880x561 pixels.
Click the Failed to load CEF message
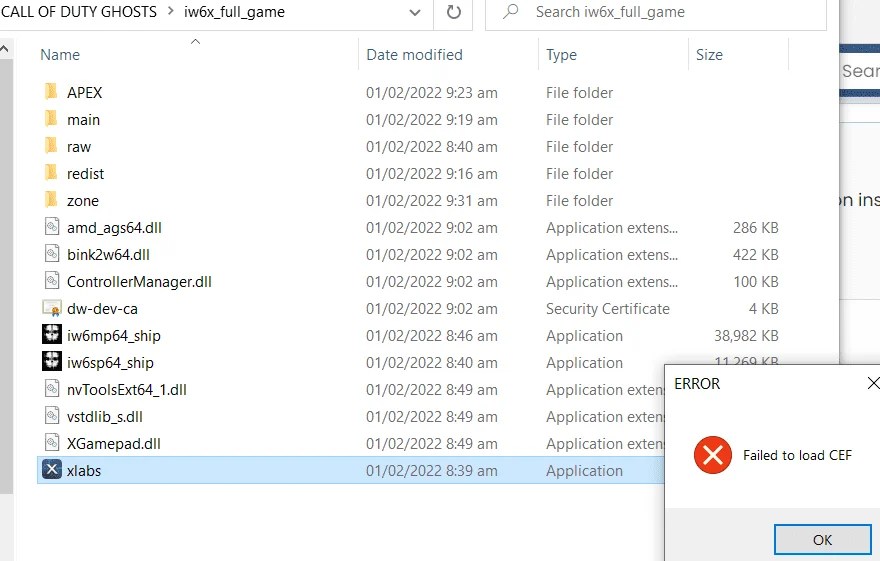[797, 455]
